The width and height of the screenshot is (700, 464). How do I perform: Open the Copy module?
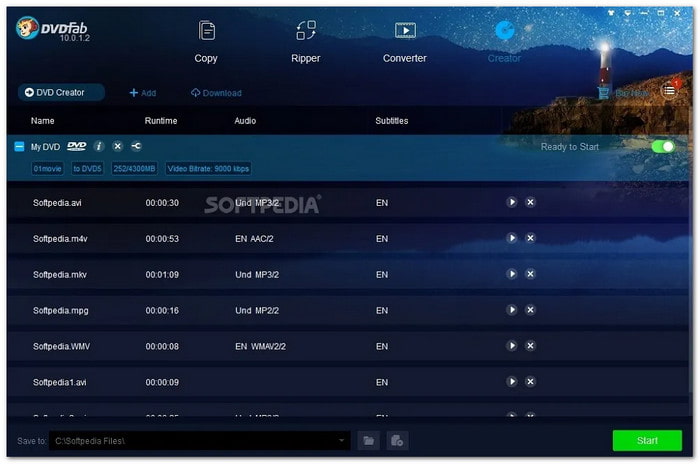(206, 42)
